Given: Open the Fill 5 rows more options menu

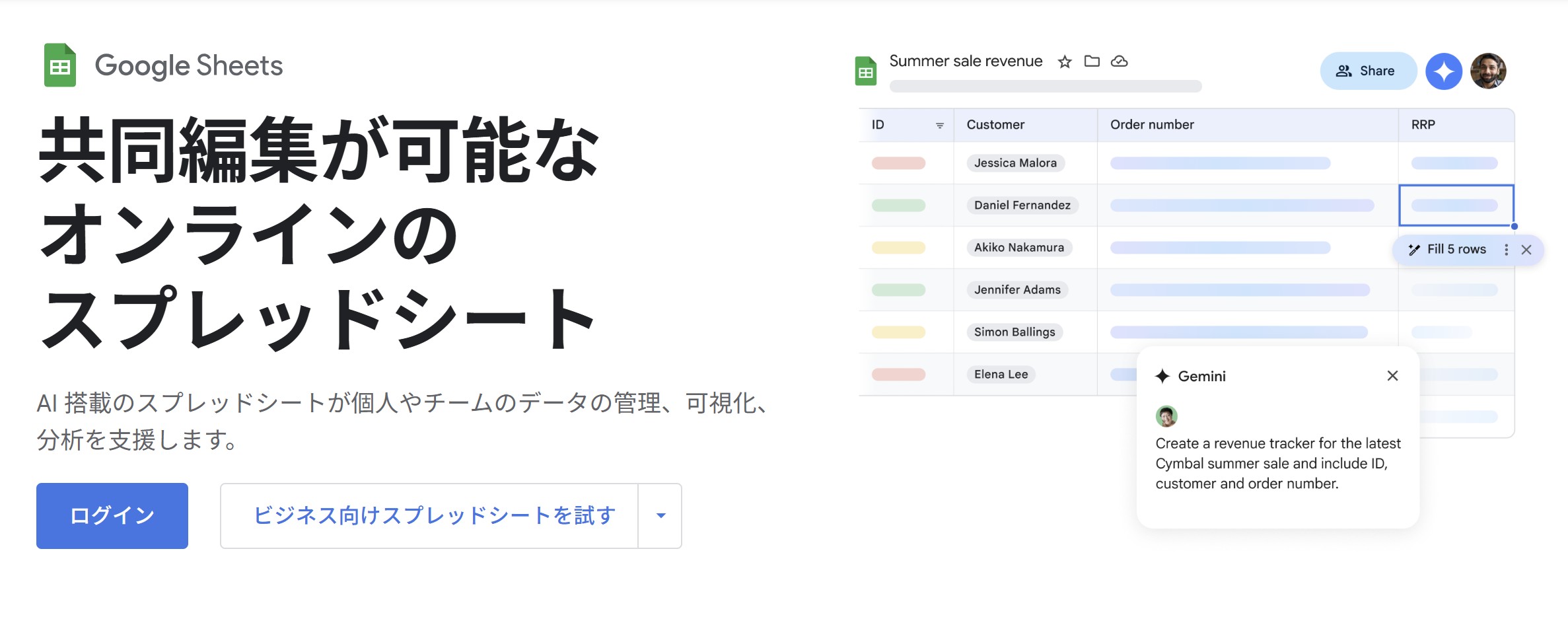Looking at the screenshot, I should tap(1506, 250).
